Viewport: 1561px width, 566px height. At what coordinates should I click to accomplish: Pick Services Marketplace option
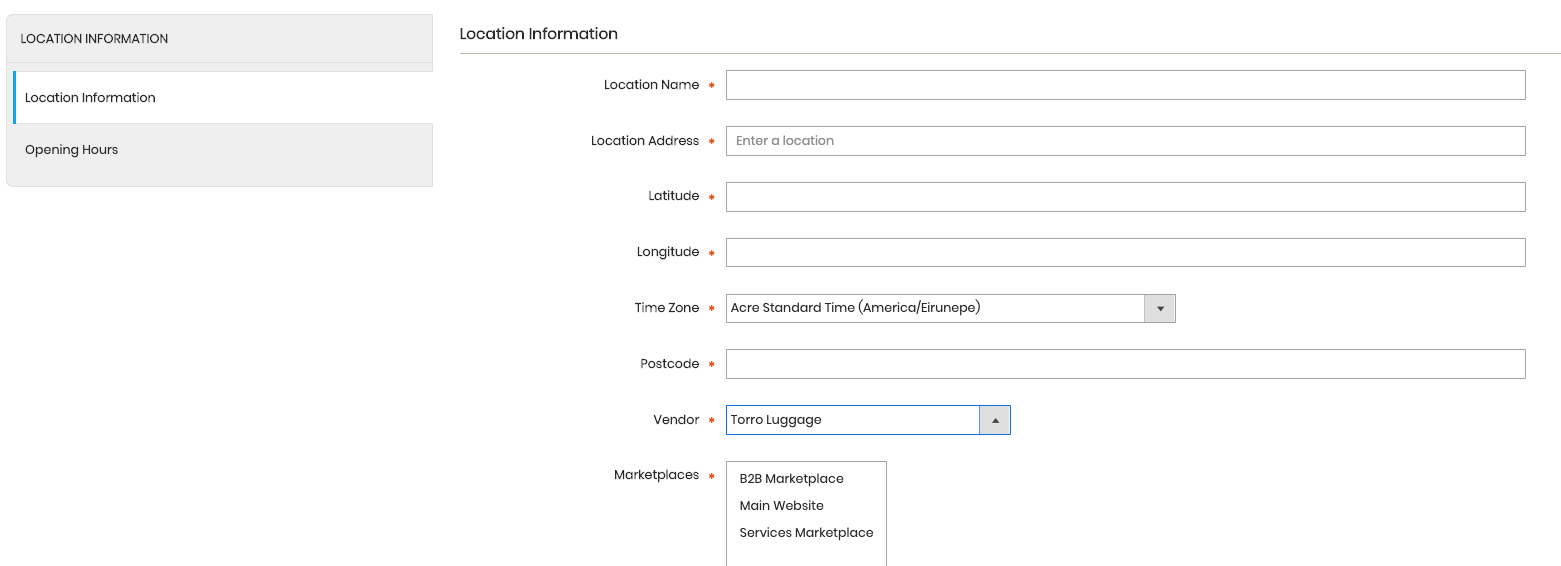click(806, 533)
